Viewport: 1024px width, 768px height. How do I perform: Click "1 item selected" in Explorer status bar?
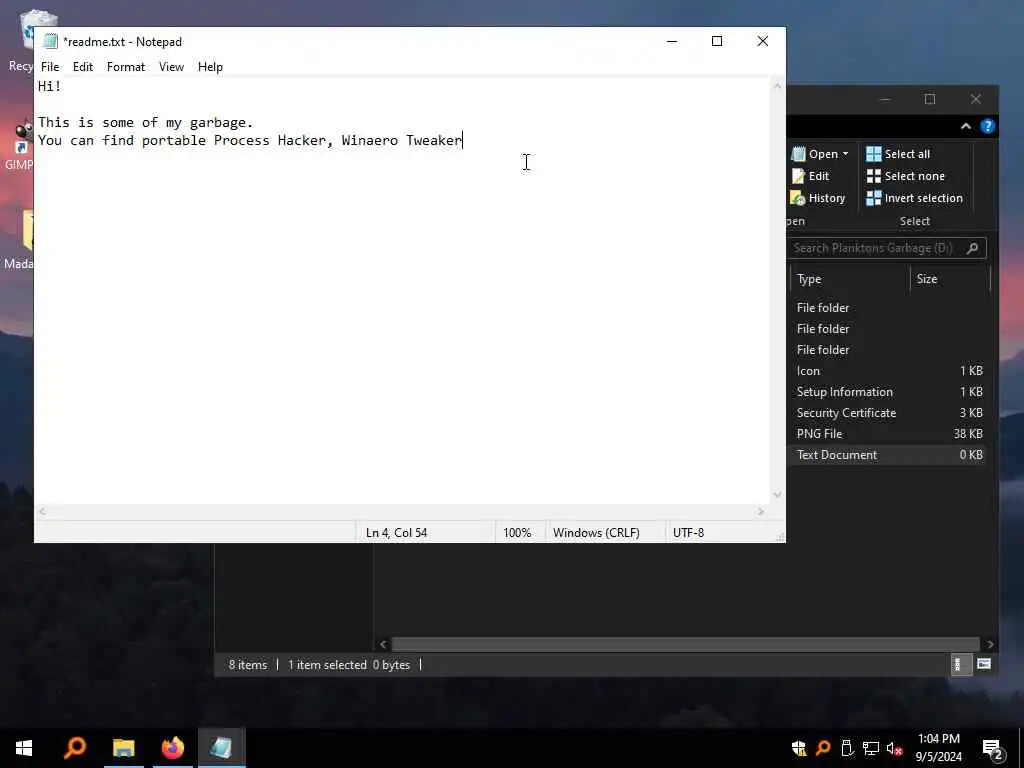click(x=327, y=665)
